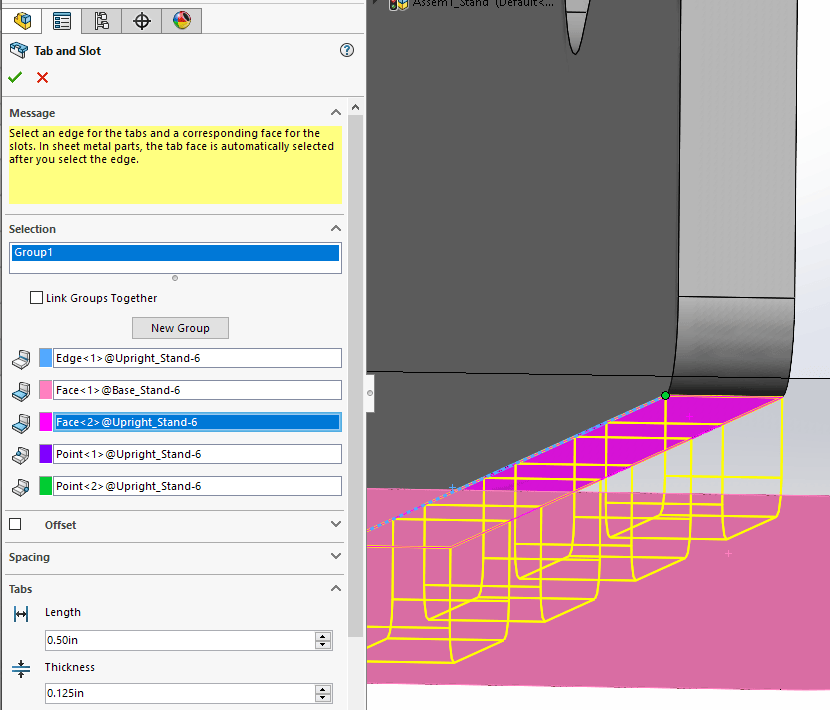Image resolution: width=830 pixels, height=710 pixels.
Task: Cancel Tab and Slot with red X
Action: (x=42, y=78)
